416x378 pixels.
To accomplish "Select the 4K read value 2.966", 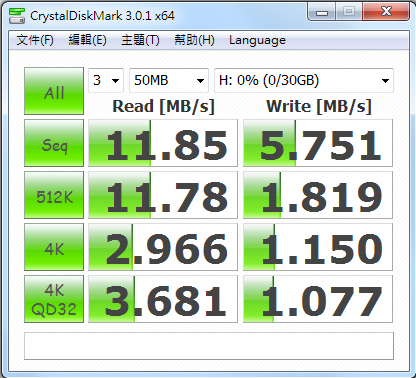I will pyautogui.click(x=163, y=247).
